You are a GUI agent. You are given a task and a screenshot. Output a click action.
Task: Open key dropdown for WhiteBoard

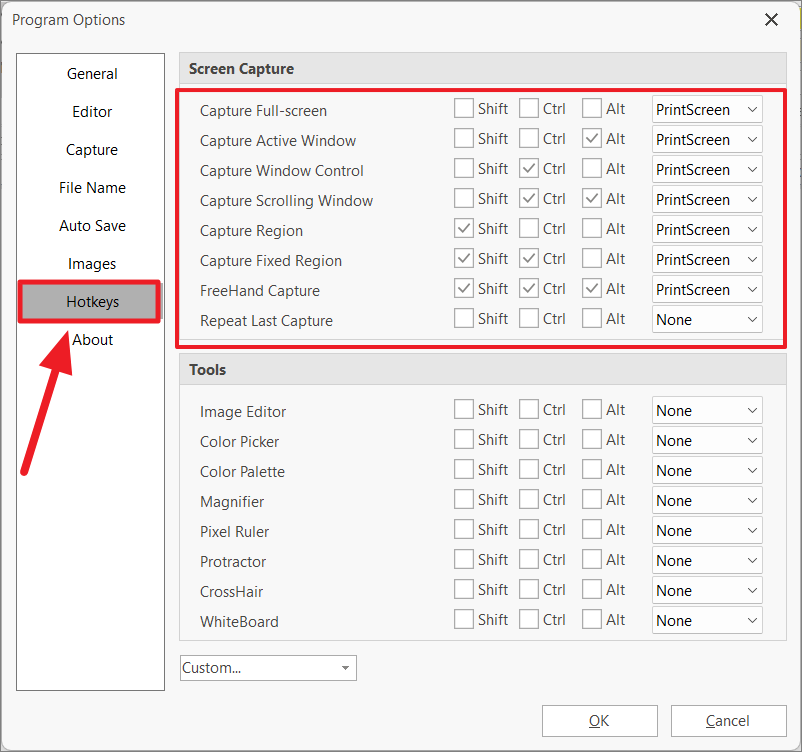click(707, 621)
